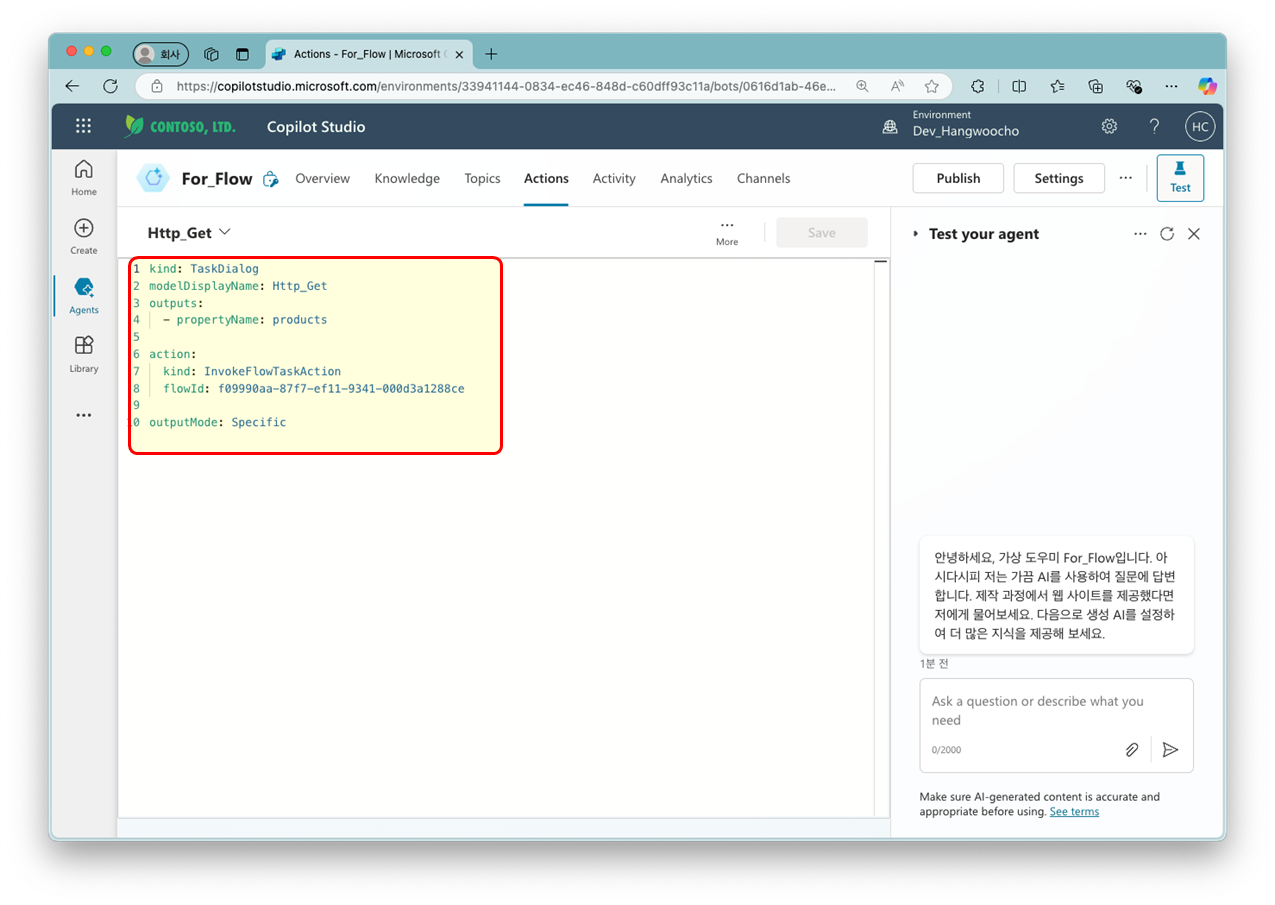
Task: Click the 'outputMode: Specific' code line
Action: [218, 422]
